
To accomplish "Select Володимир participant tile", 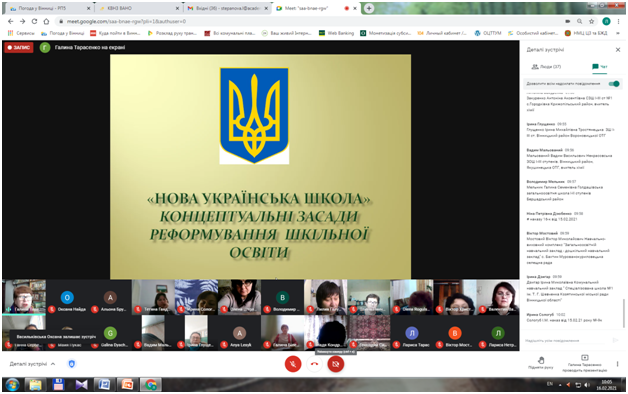I will (282, 298).
